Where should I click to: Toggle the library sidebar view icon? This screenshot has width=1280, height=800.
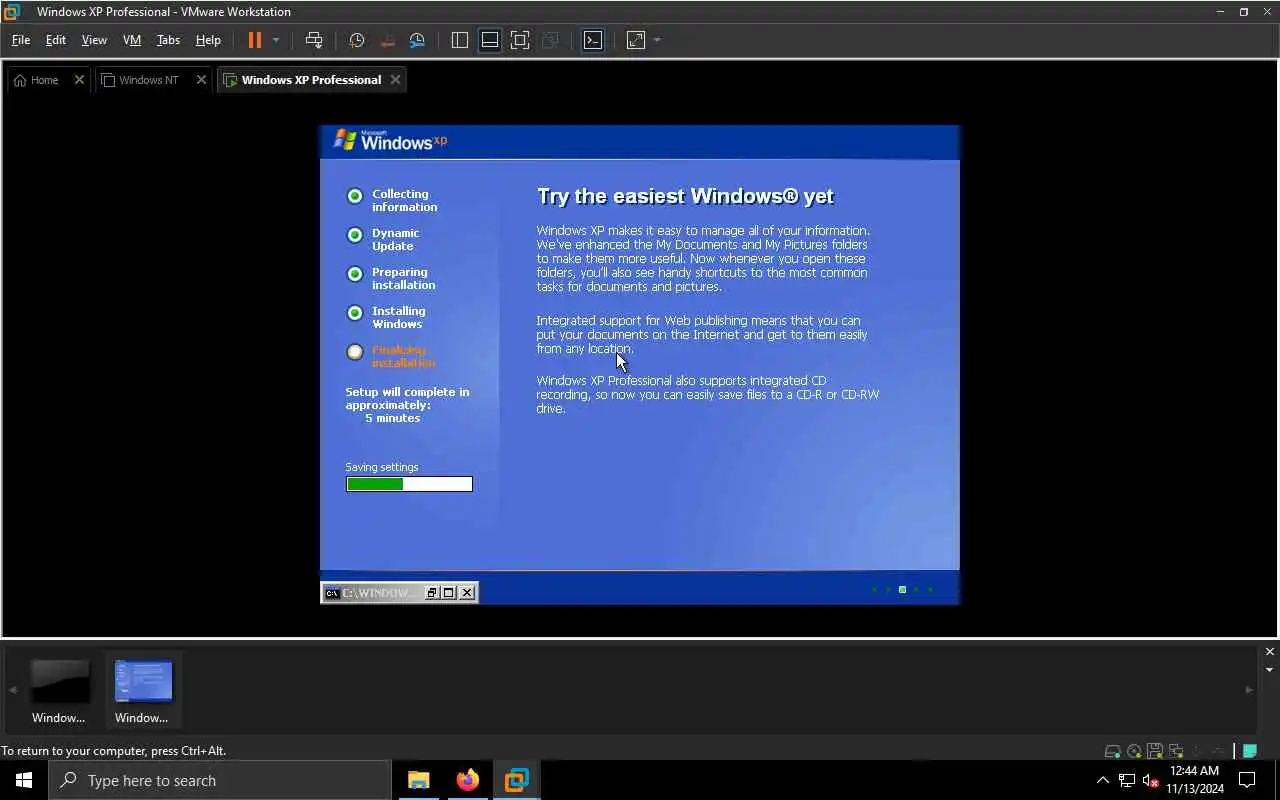click(460, 40)
